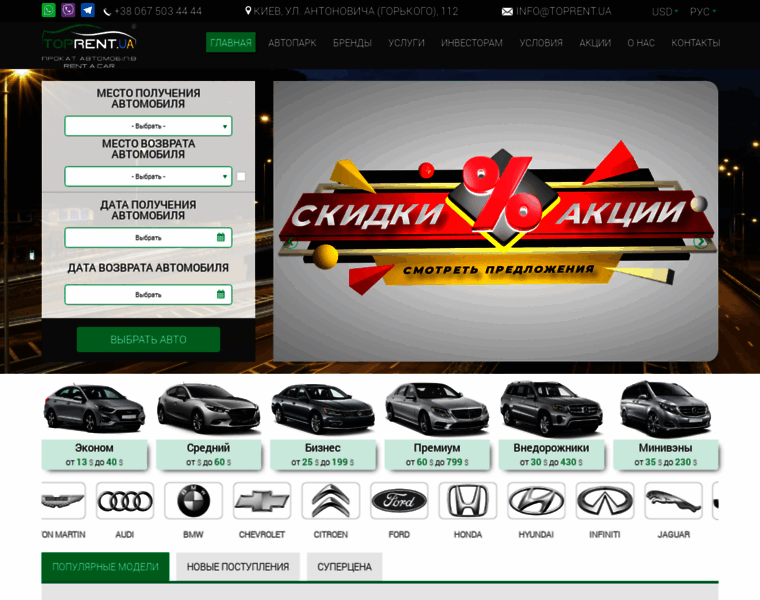
Task: Open the Viber contact icon
Action: (x=68, y=10)
